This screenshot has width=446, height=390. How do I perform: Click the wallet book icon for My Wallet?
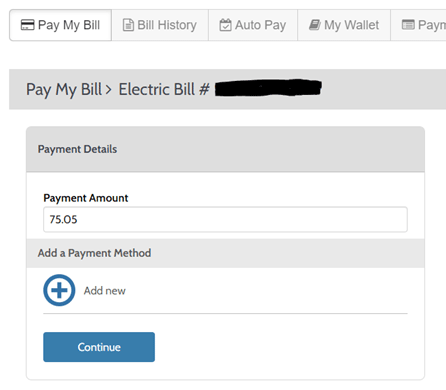click(x=315, y=25)
